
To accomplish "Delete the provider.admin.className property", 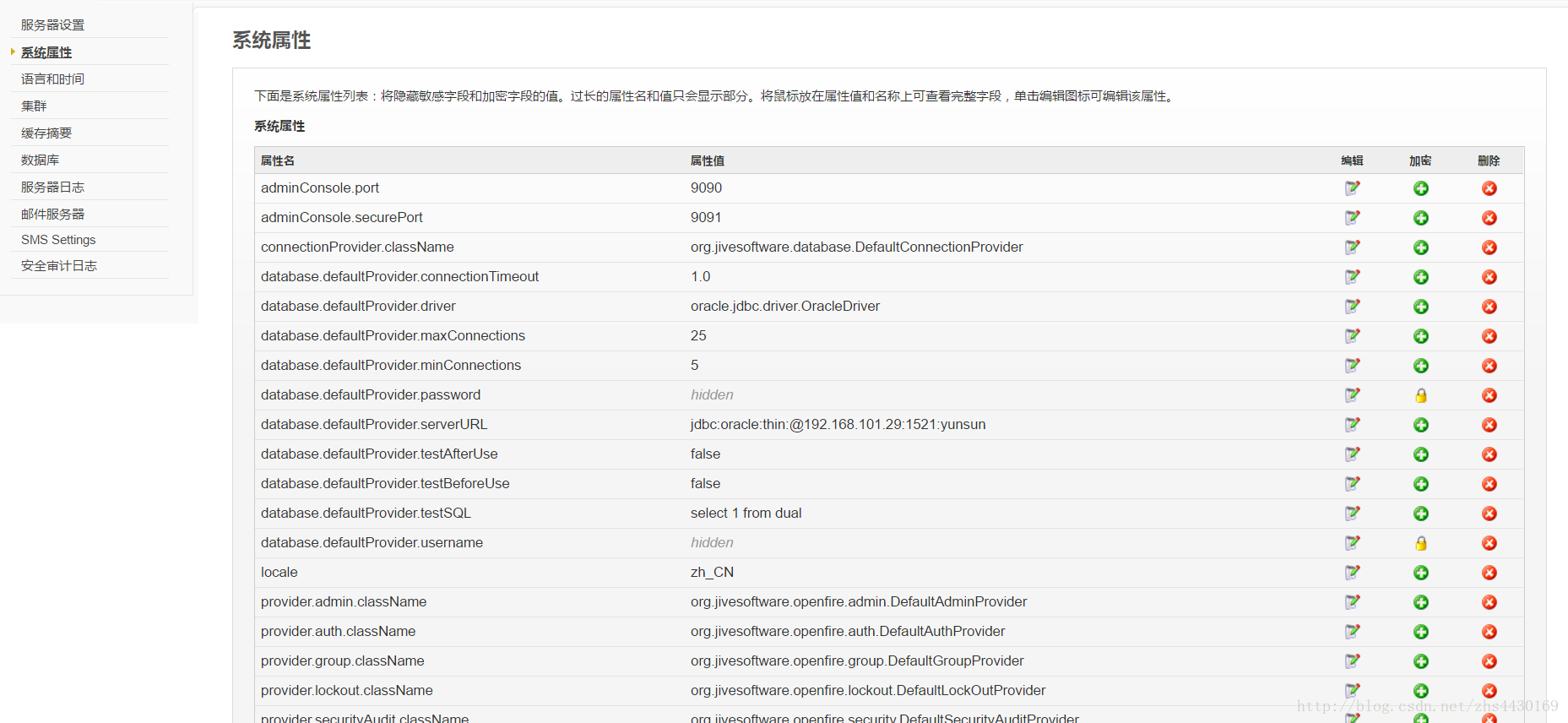I will click(1489, 602).
